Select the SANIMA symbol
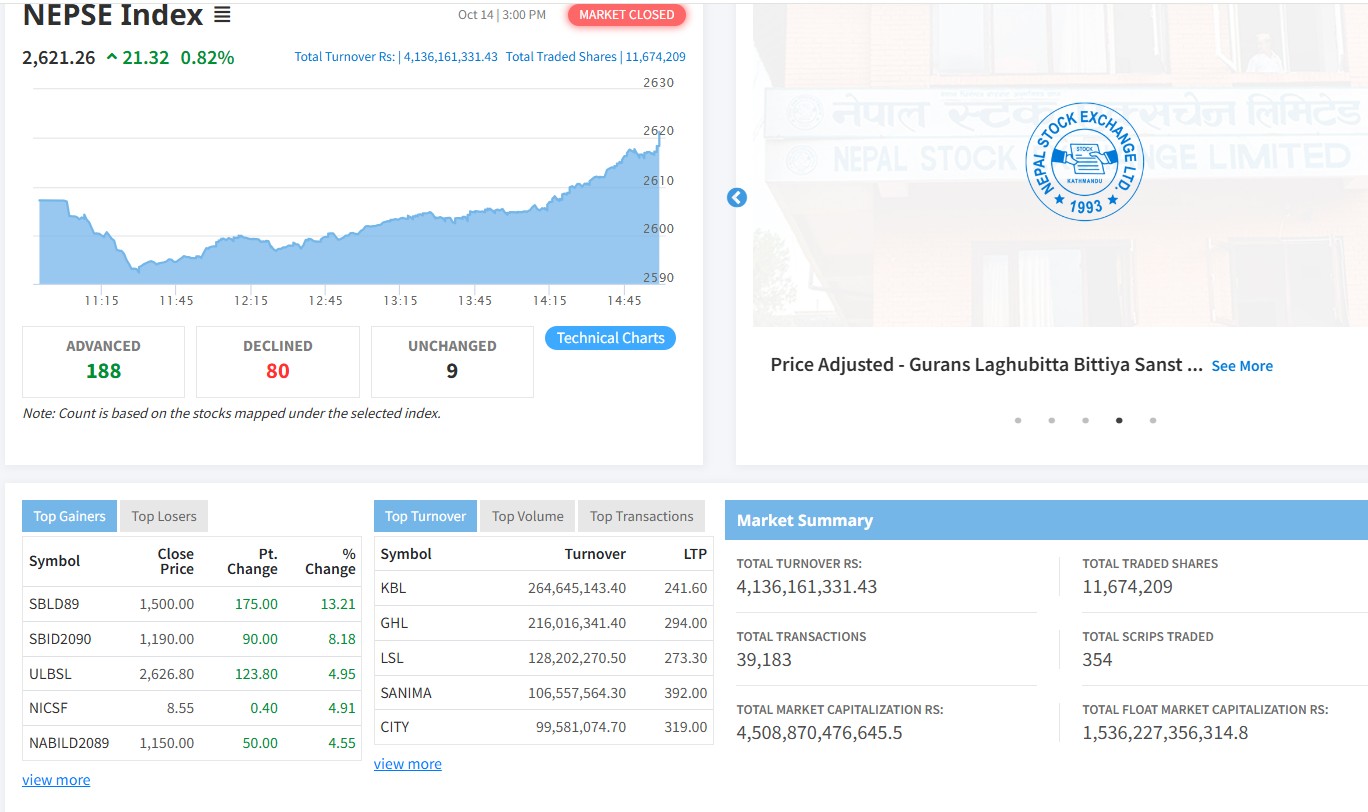This screenshot has width=1368, height=812. point(406,693)
